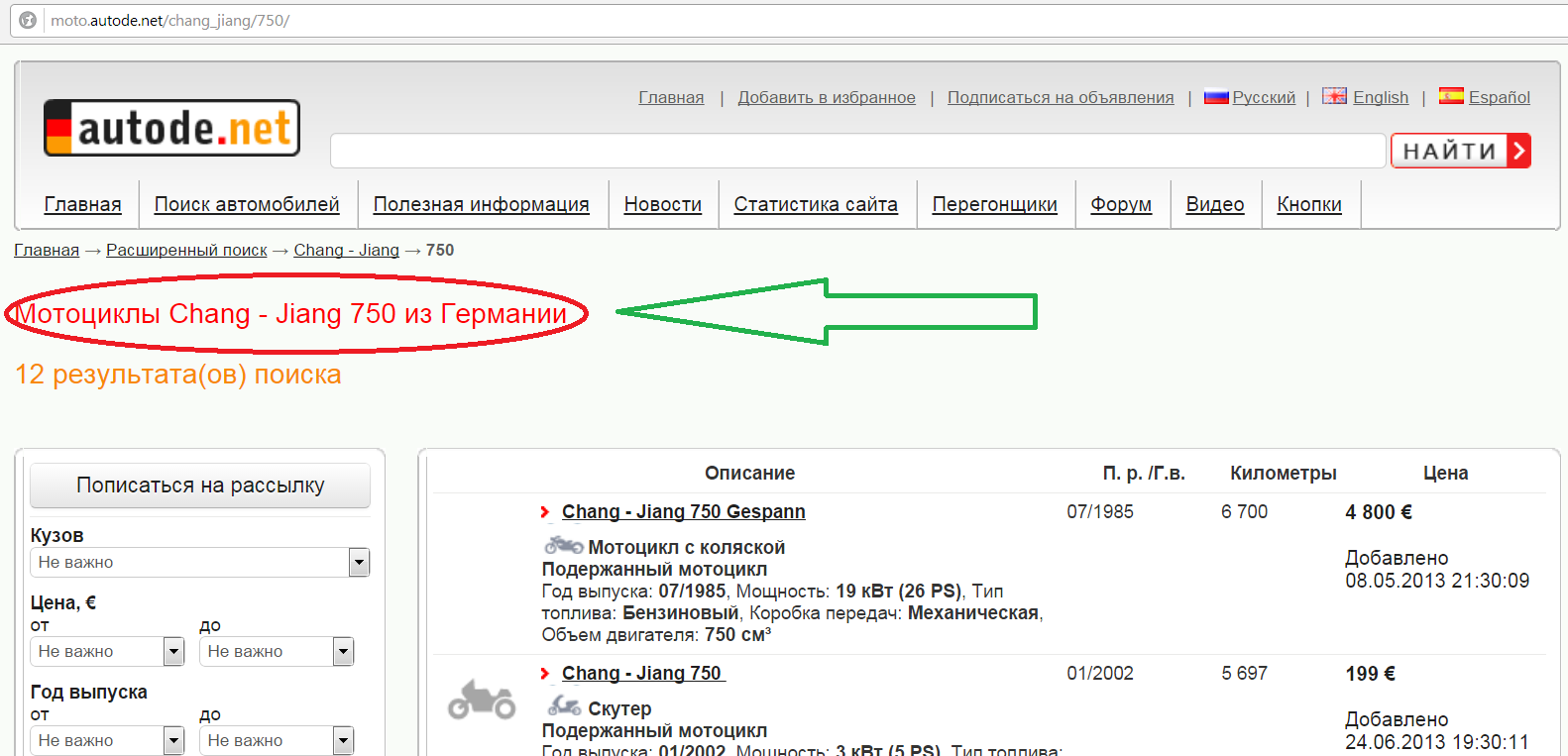Click the 'Мотоциклы Chang - Jiang 750 из Германии' heading
Viewport: 1568px width, 756px height.
(292, 313)
